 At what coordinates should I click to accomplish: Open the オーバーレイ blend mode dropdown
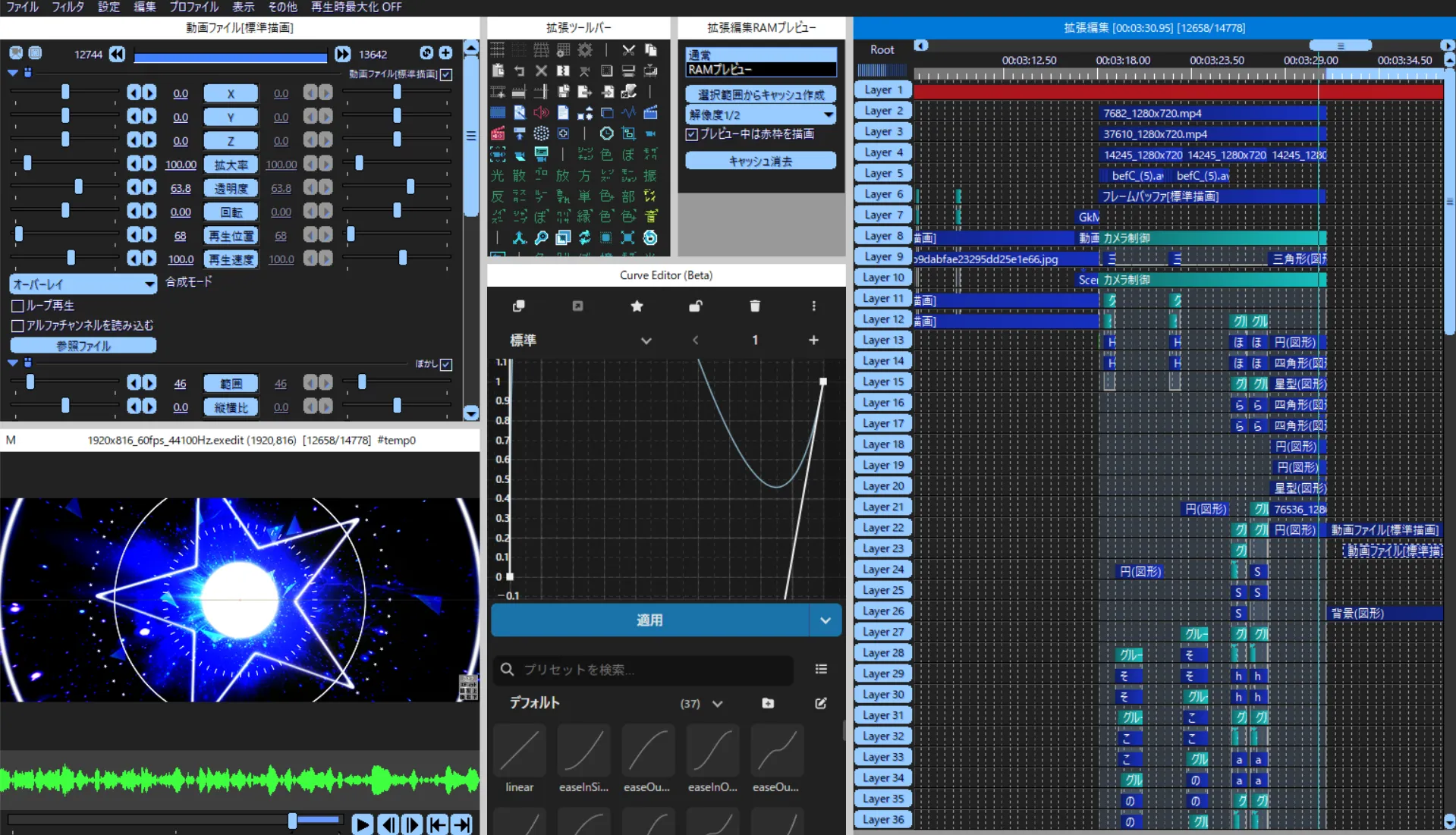click(x=83, y=284)
